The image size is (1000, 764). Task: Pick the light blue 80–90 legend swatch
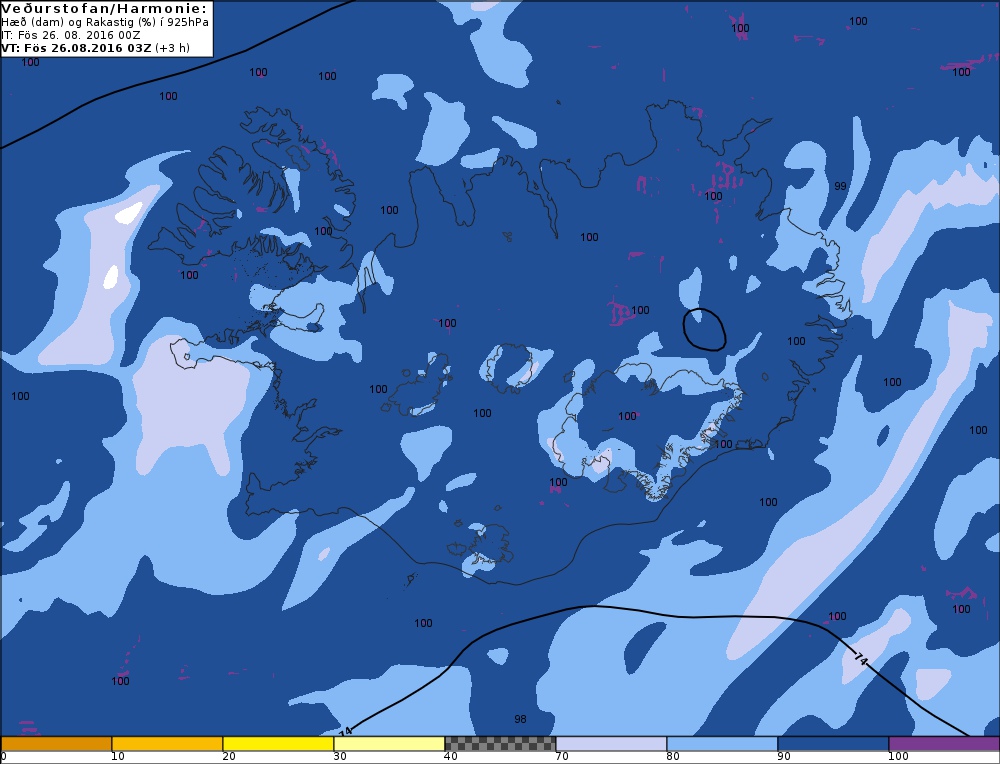722,744
